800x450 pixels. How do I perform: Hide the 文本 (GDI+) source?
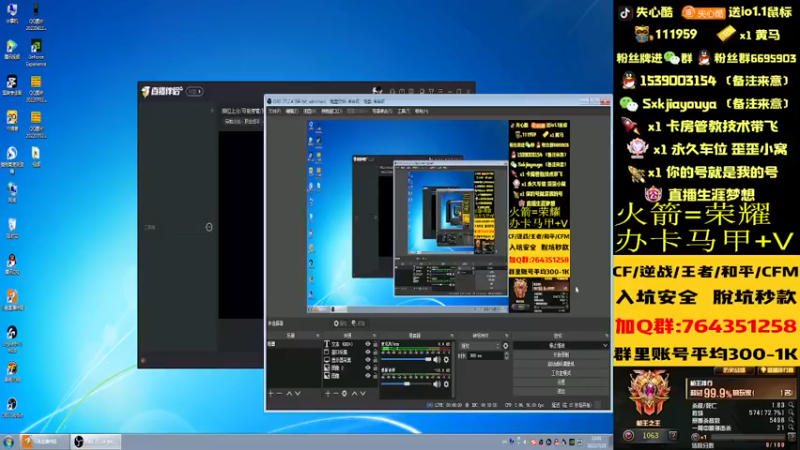click(367, 344)
